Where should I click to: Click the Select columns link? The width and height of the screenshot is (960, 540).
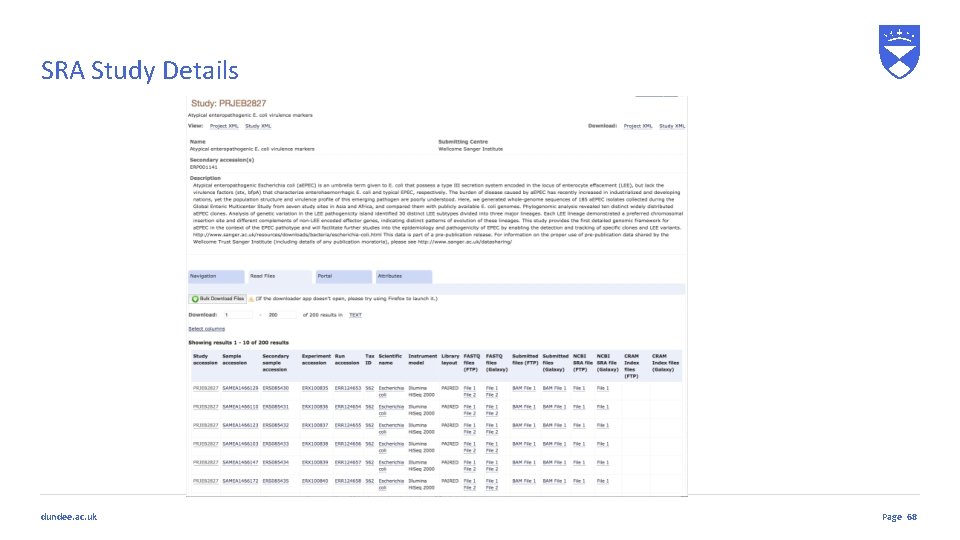[206, 329]
